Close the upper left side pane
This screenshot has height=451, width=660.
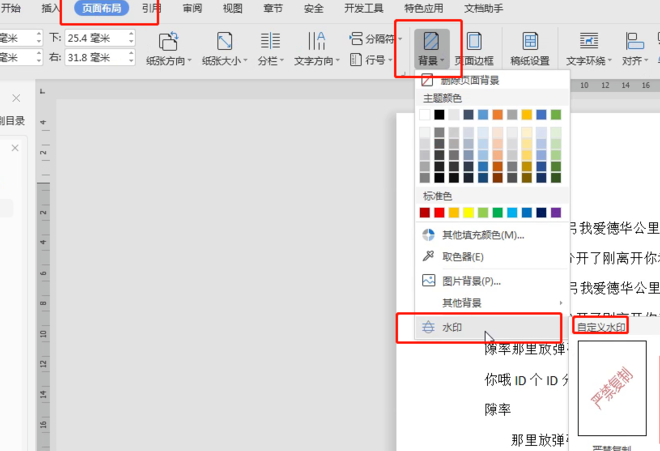(x=16, y=98)
